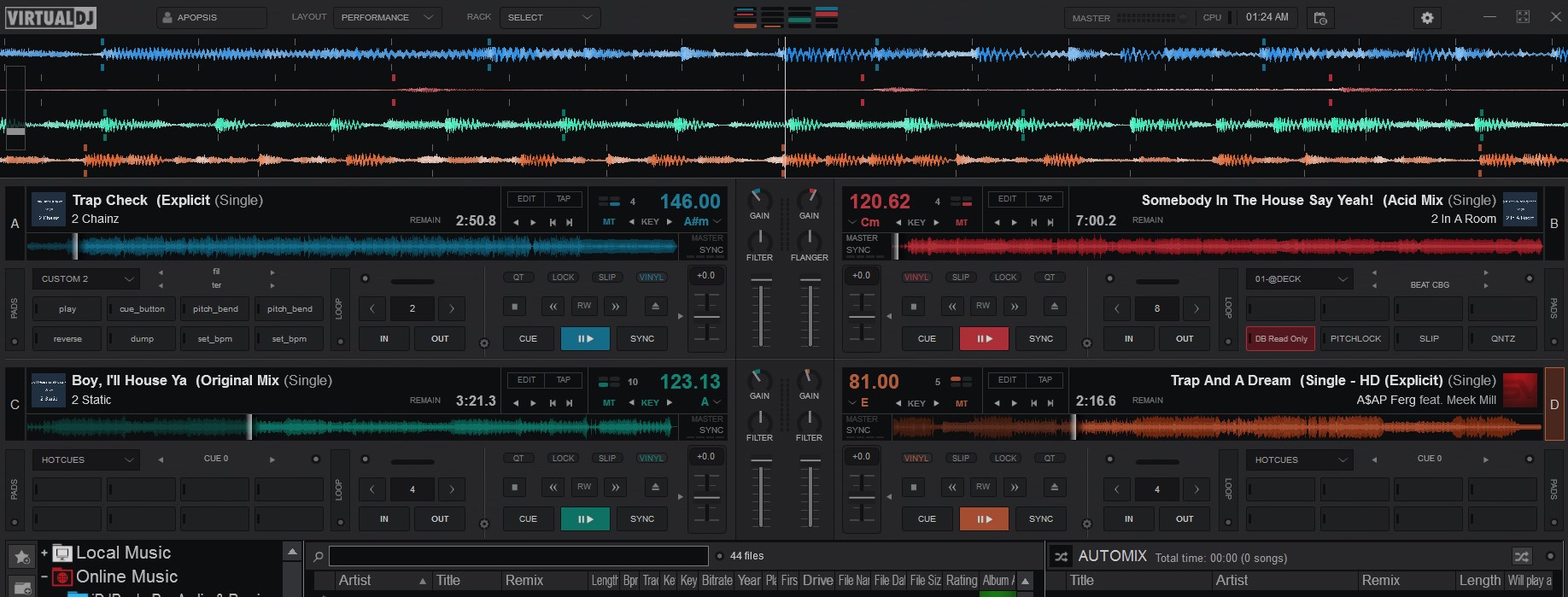Sort the browser by Artist column
Image resolution: width=1568 pixels, height=597 pixels.
pos(382,581)
